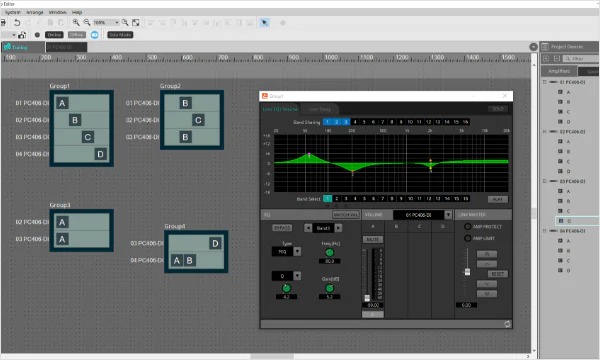Step to next band with right arrow
The image size is (600, 360).
tap(338, 228)
